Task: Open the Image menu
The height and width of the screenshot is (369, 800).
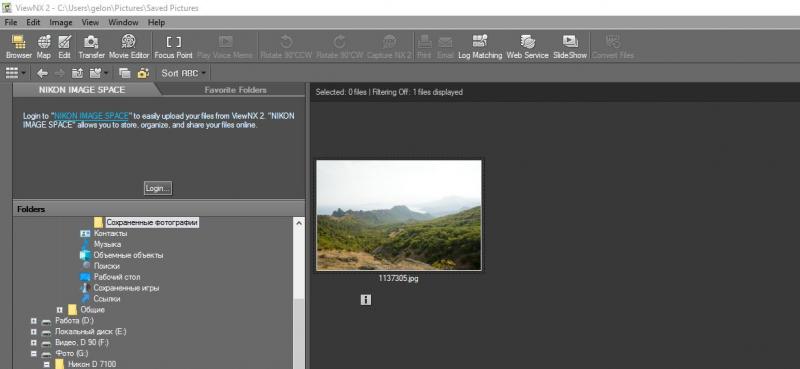Action: 61,22
